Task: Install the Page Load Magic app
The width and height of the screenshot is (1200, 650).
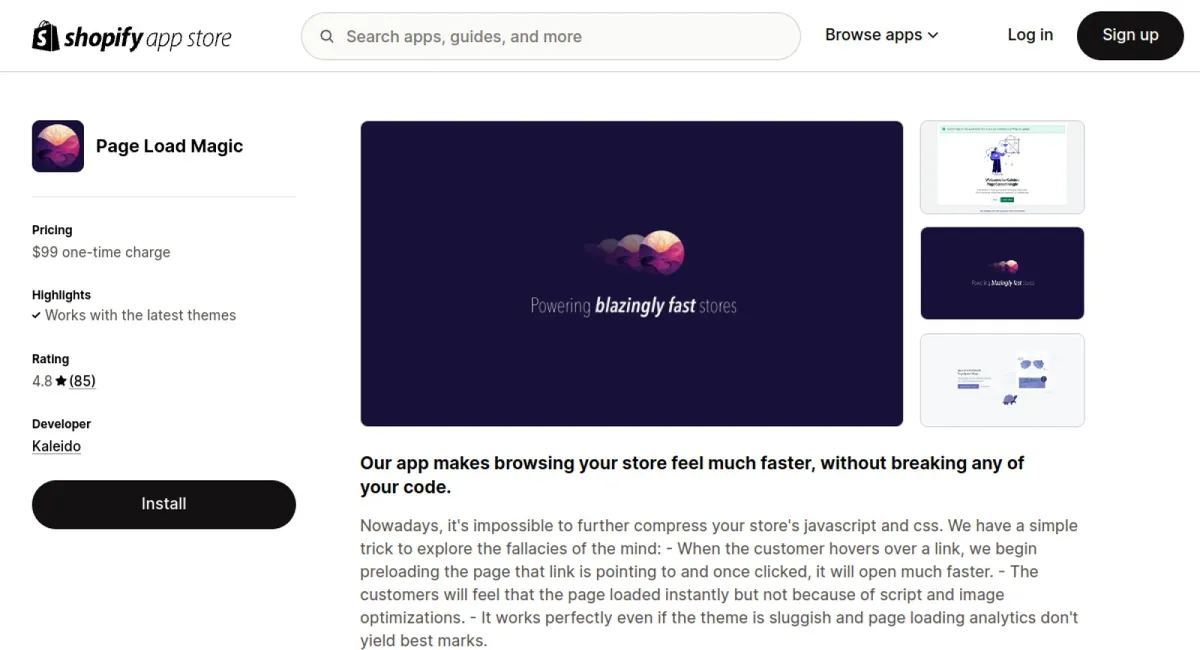Action: pyautogui.click(x=164, y=504)
